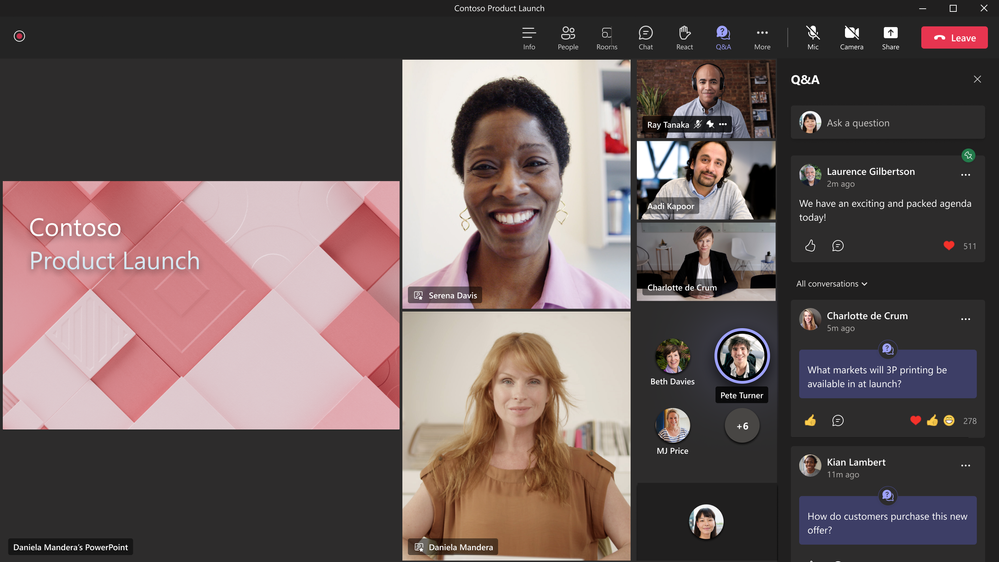The image size is (999, 562).
Task: Reply to Laurence Gilbertson's post
Action: click(838, 246)
